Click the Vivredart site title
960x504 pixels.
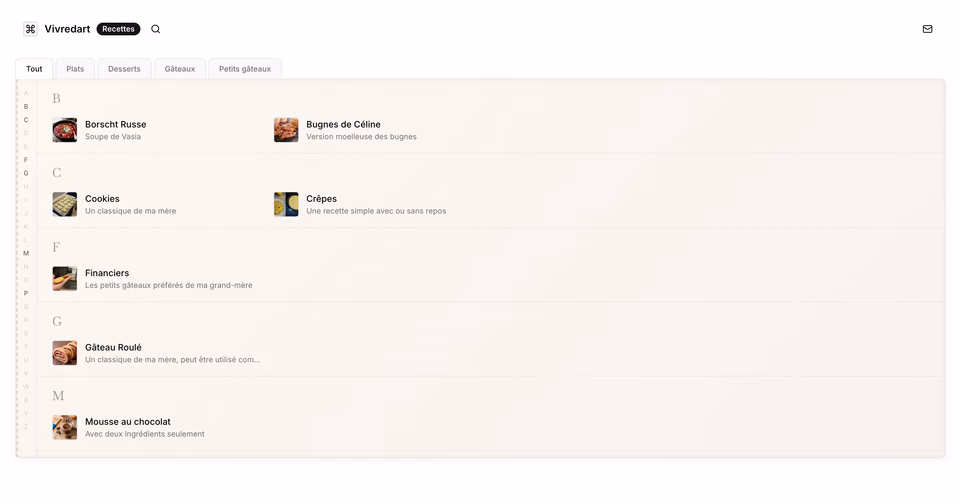tap(67, 29)
